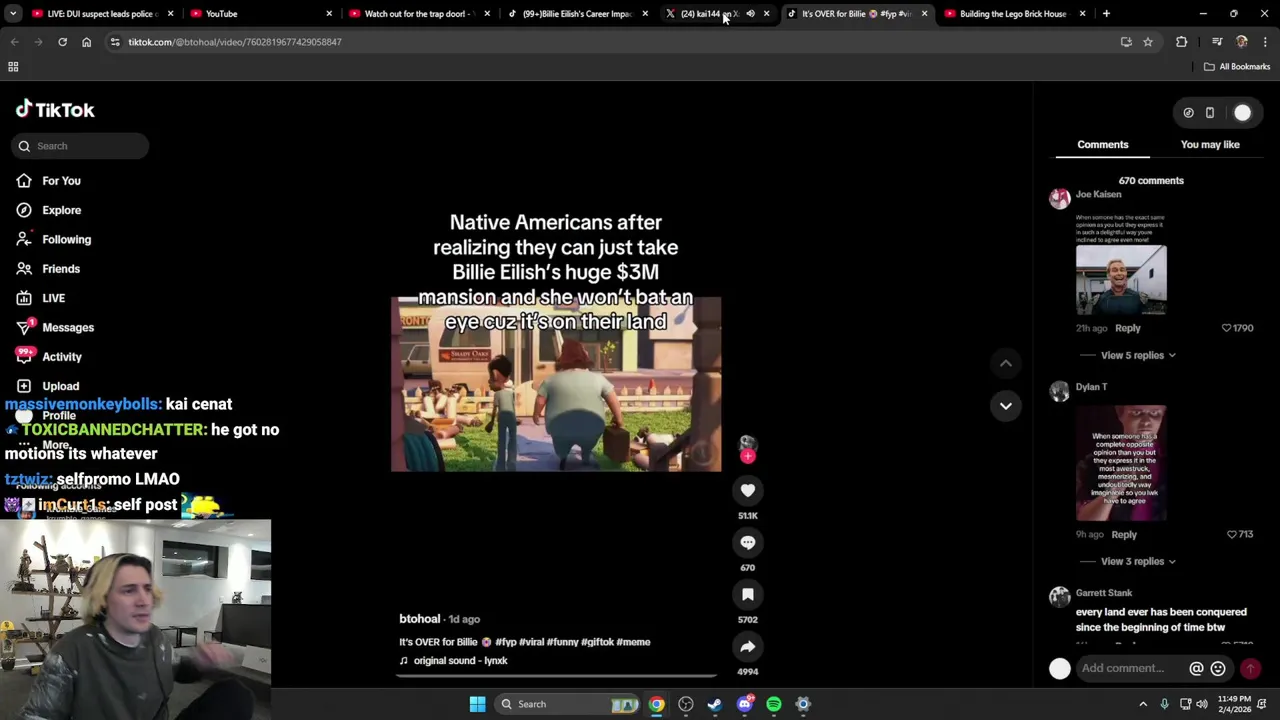The image size is (1280, 720).
Task: Switch to the Building the Lego Brick House tab
Action: coord(1012,14)
